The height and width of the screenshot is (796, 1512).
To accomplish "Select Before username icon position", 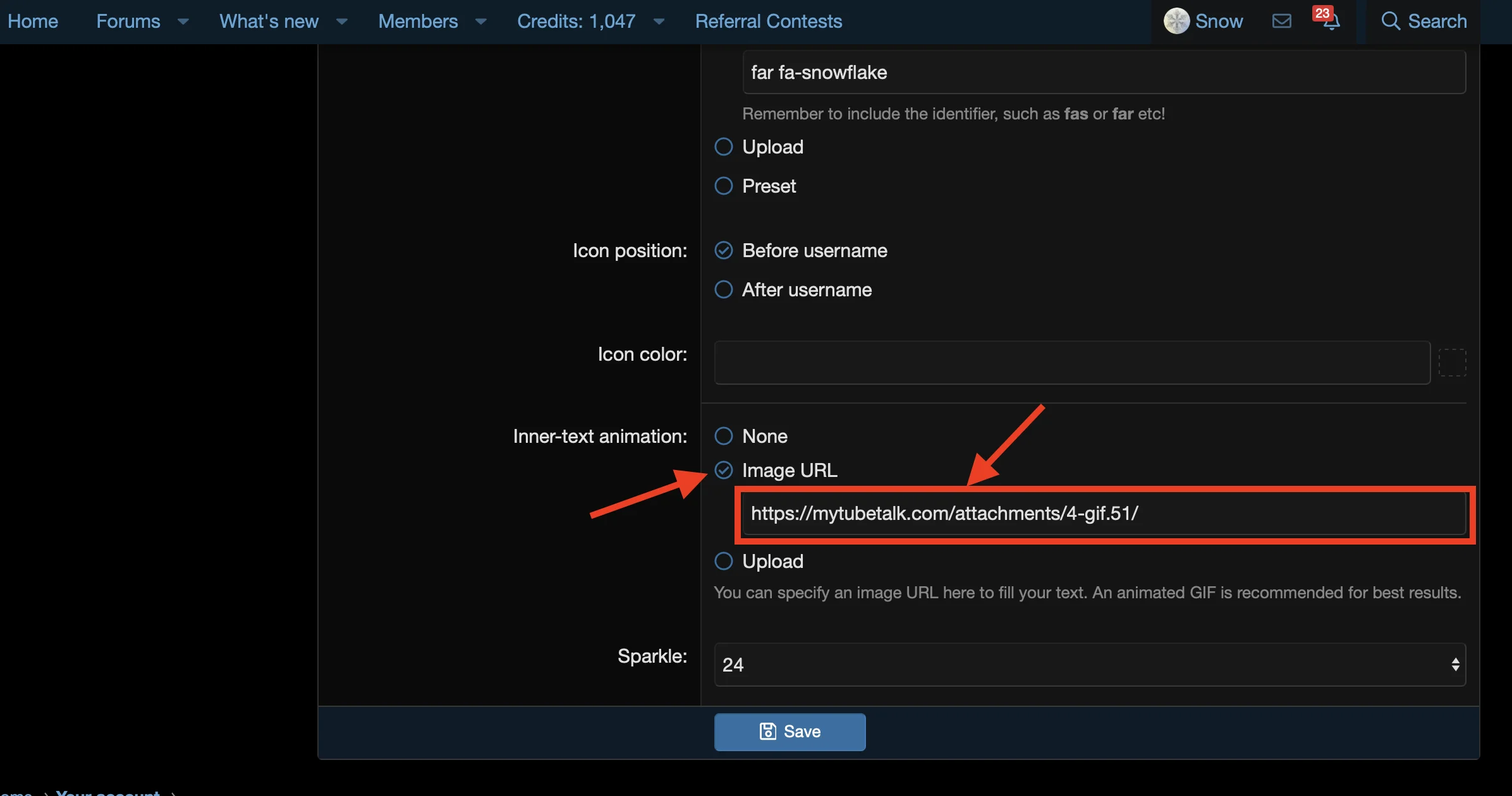I will (722, 250).
